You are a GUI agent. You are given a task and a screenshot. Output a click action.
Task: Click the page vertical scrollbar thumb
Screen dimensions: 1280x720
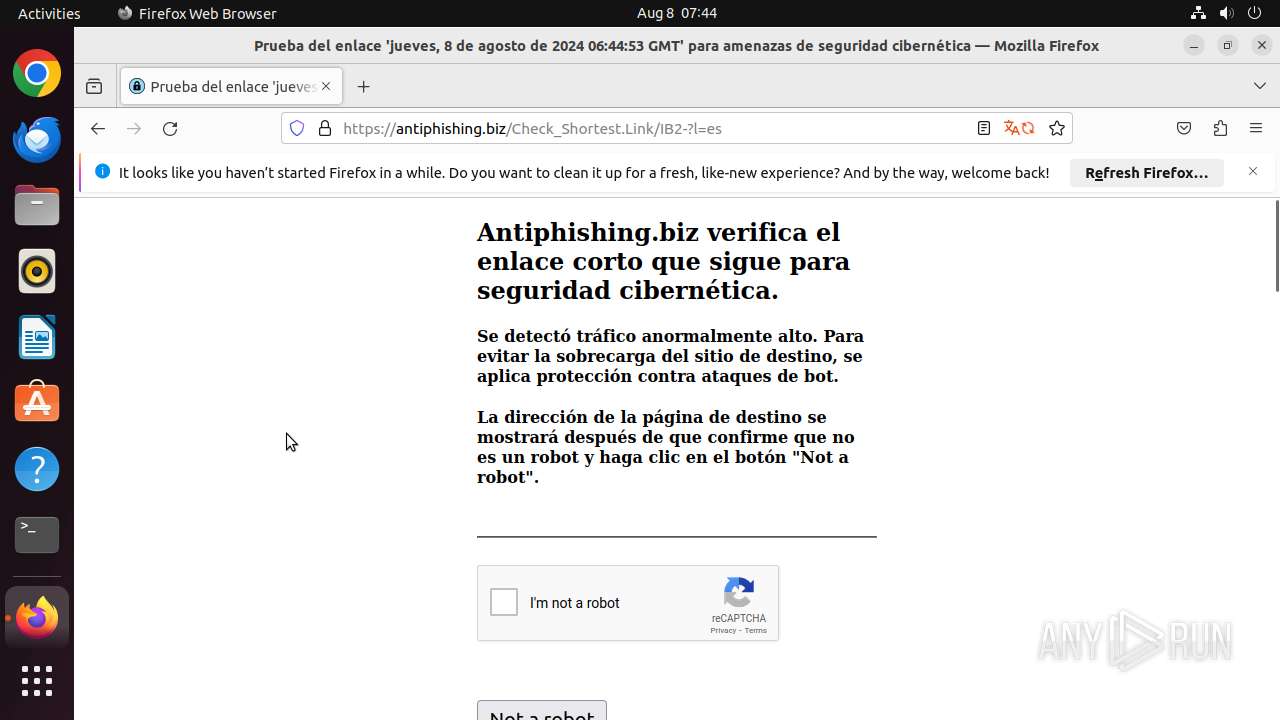click(1276, 246)
